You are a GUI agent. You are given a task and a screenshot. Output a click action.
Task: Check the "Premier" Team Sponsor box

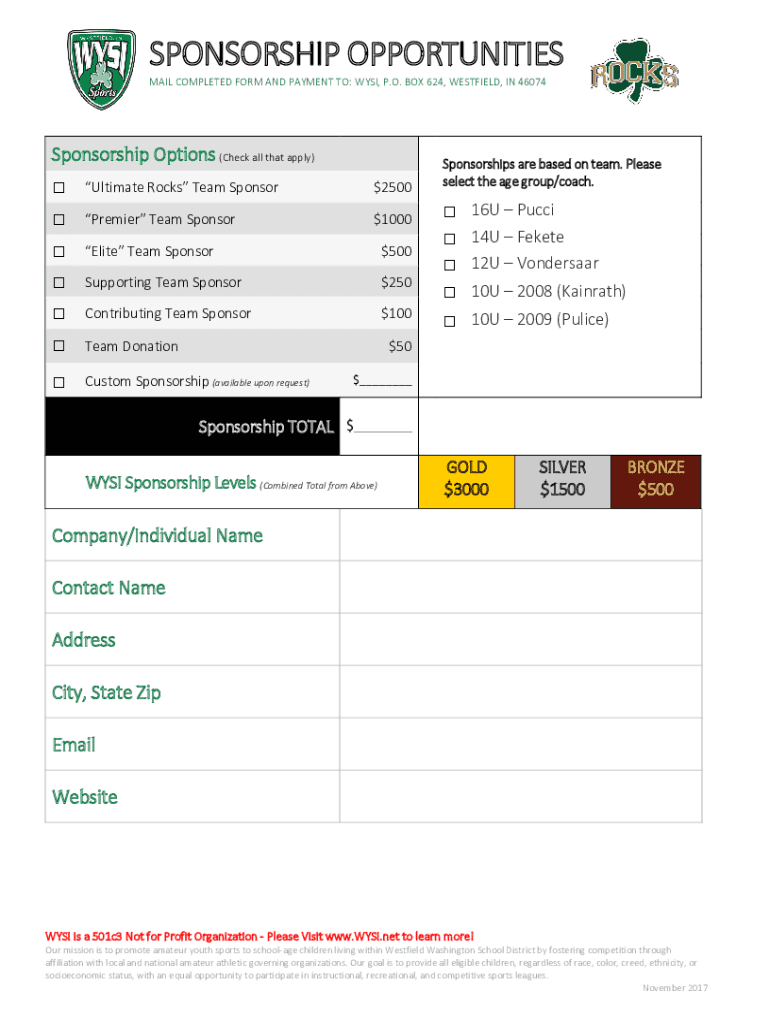(x=60, y=220)
